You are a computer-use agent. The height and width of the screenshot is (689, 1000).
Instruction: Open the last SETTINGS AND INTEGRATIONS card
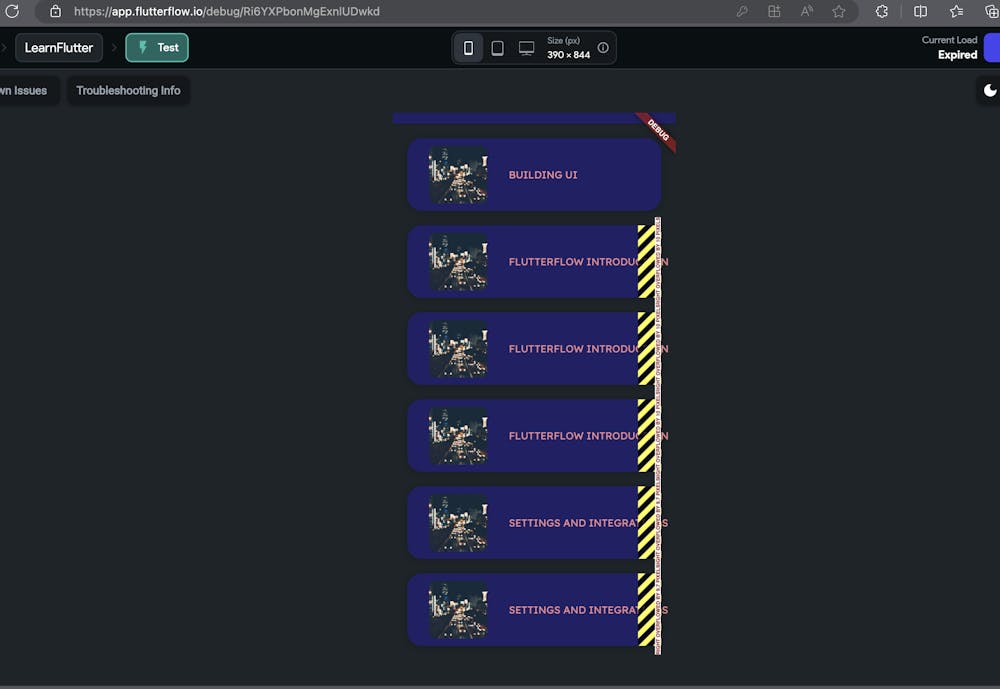click(x=534, y=610)
